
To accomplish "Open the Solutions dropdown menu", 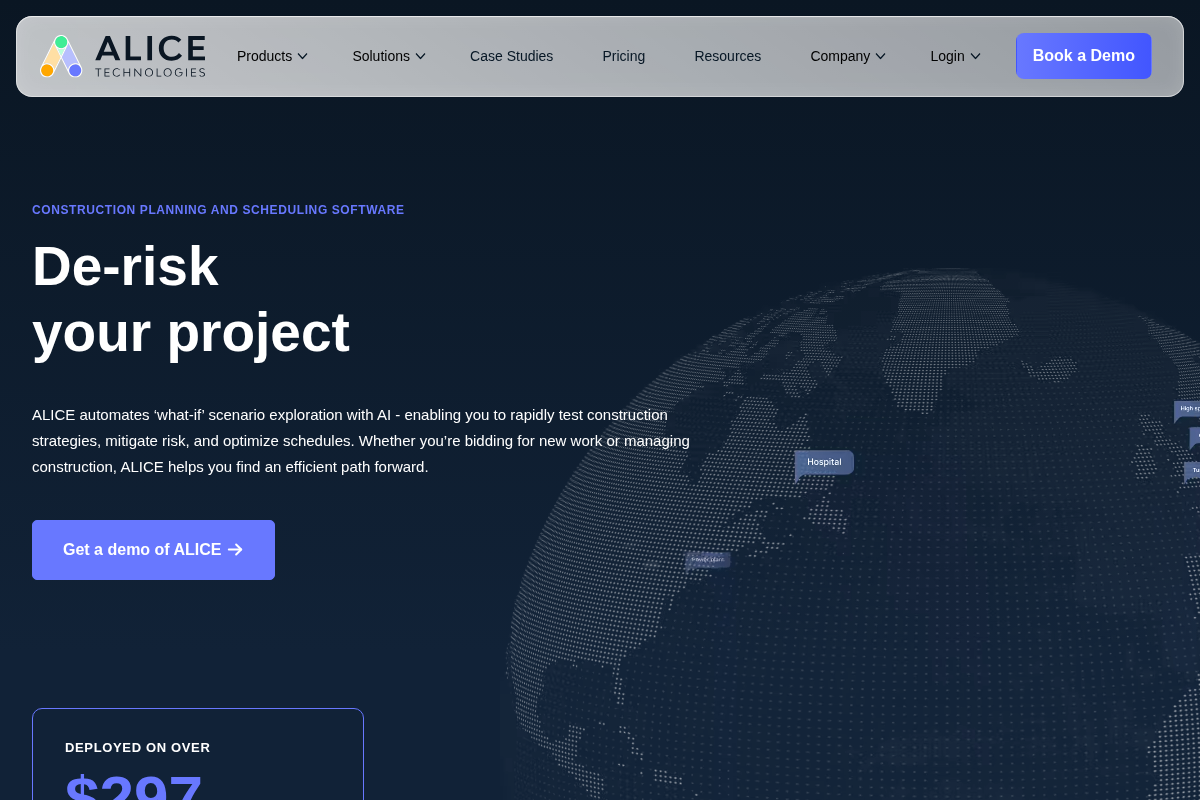I will coord(389,56).
